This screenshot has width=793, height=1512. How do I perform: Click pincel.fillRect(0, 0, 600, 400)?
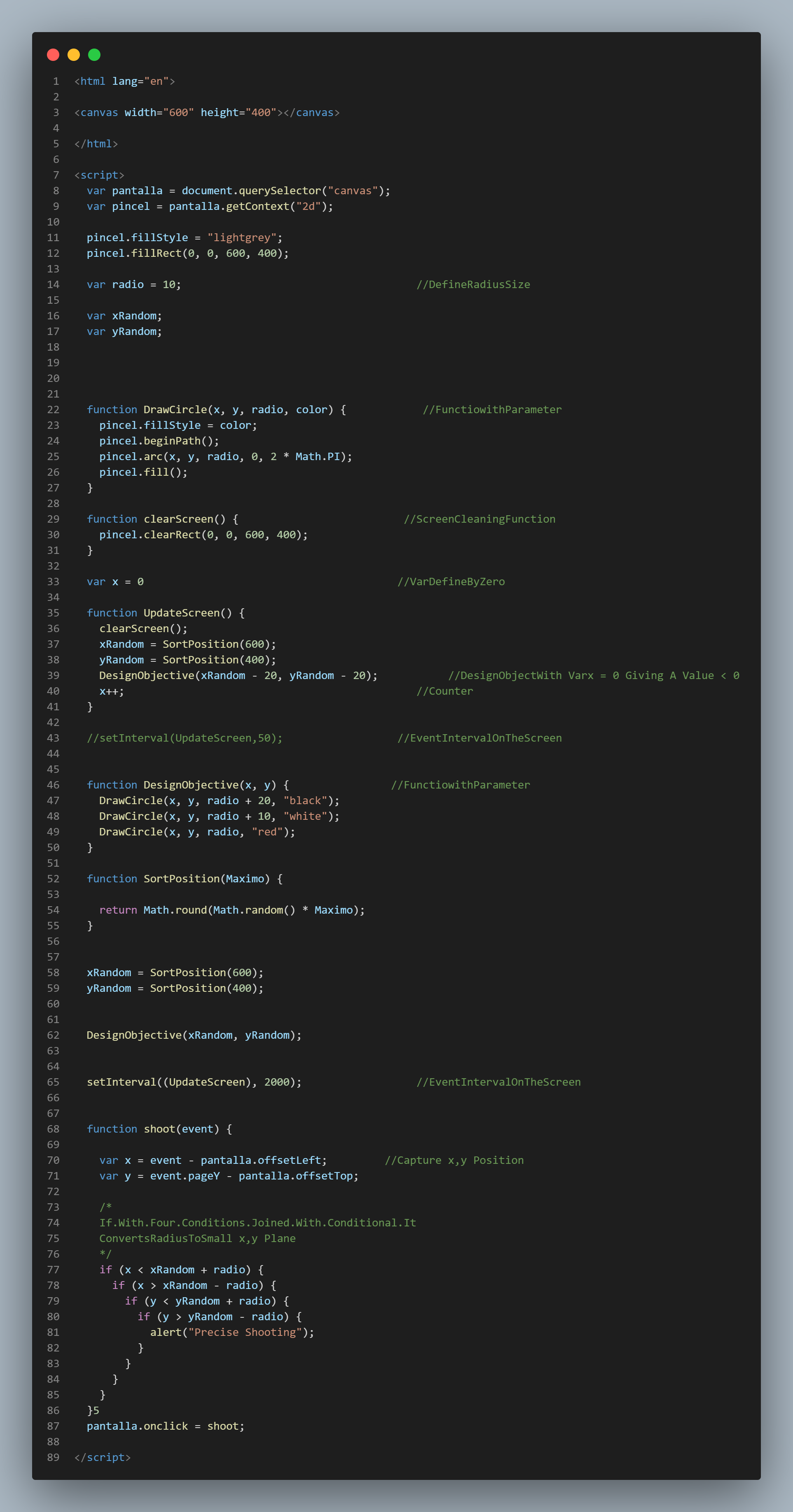coord(188,253)
